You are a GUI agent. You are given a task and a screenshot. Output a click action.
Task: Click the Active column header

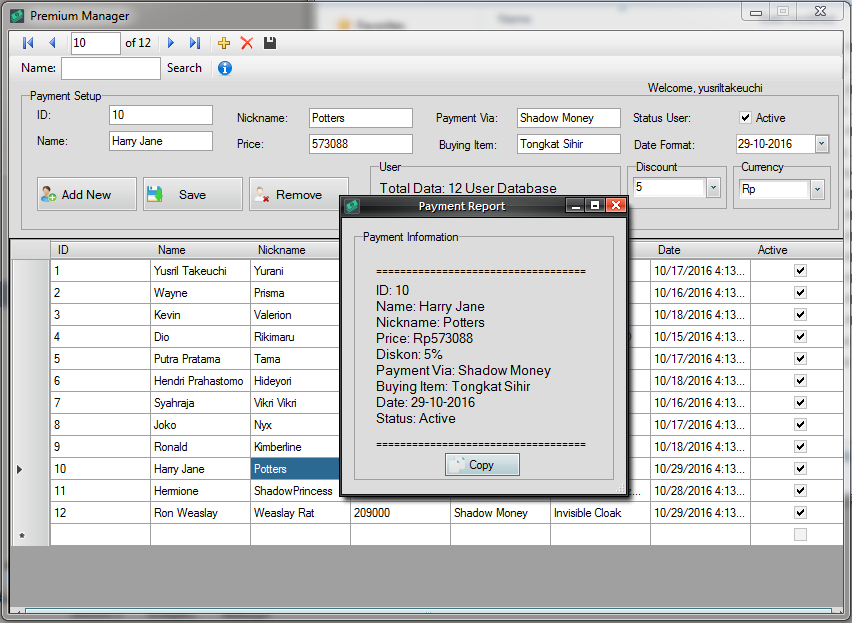click(x=797, y=250)
